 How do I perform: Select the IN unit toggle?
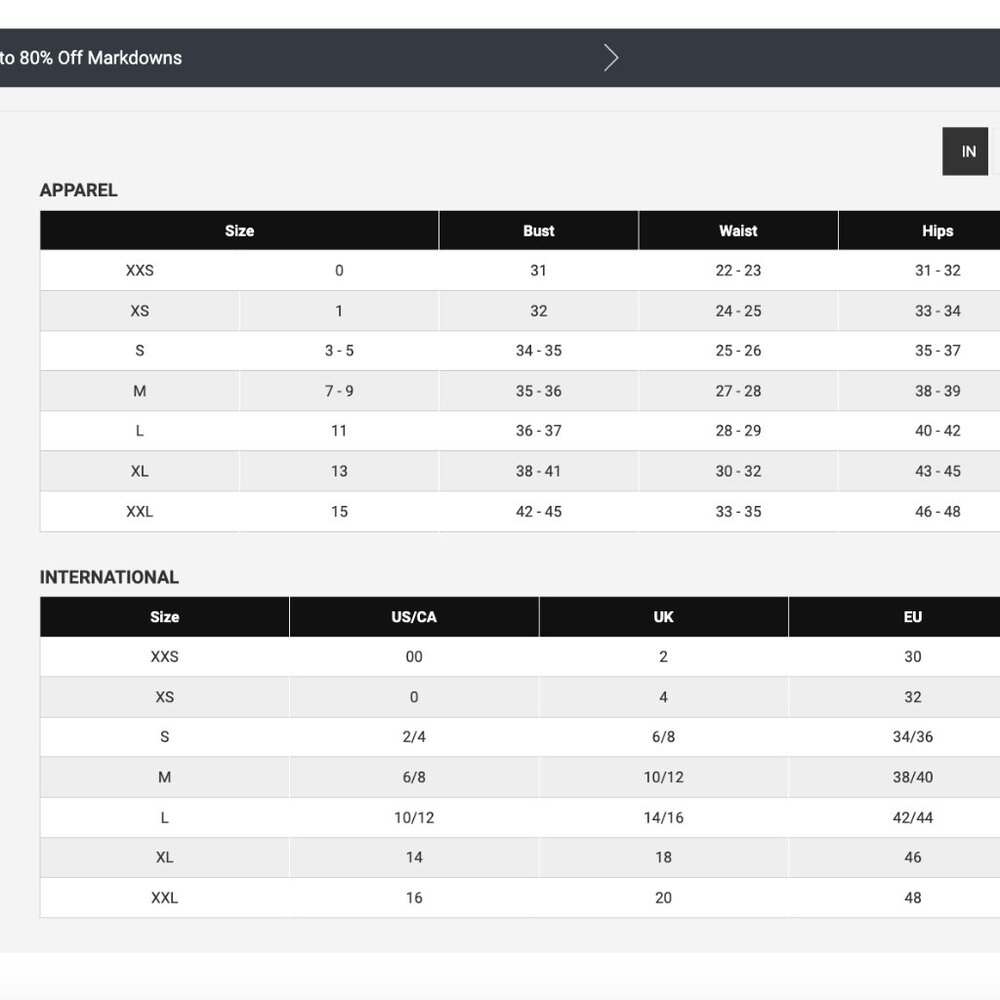coord(965,151)
